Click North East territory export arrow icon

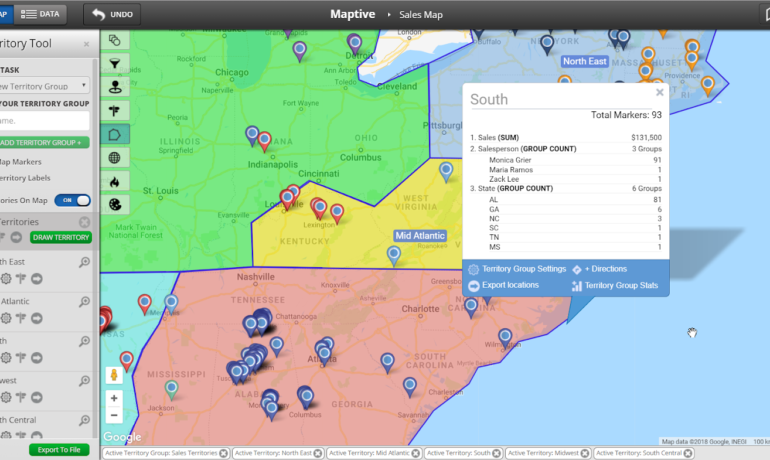[37, 279]
